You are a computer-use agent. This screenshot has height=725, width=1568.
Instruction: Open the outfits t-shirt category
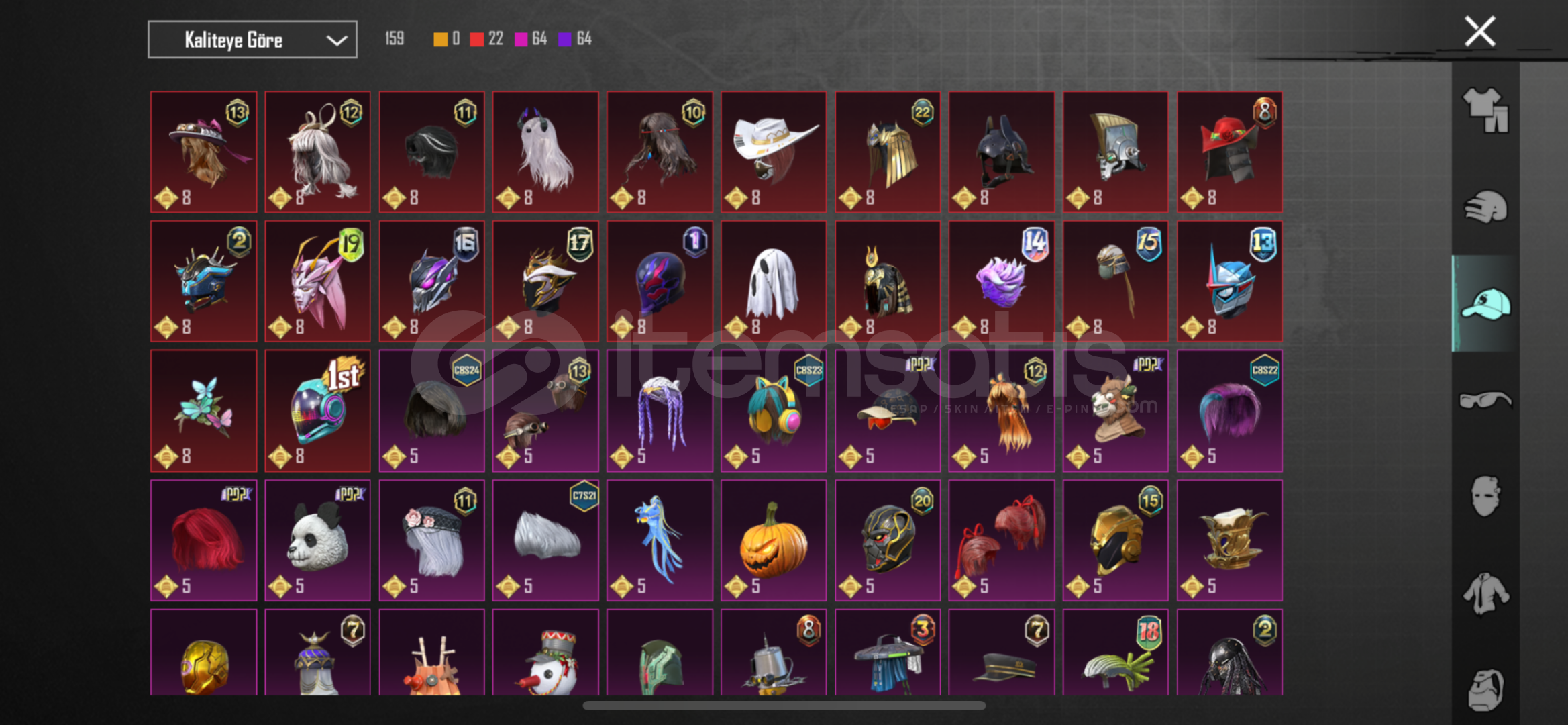click(x=1485, y=110)
